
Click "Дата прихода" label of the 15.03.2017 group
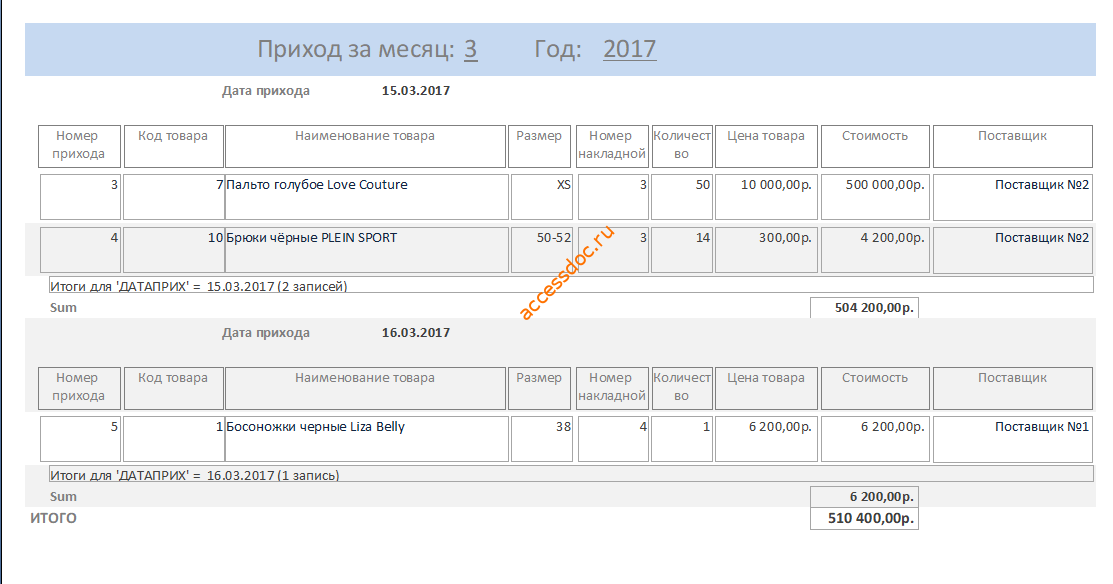pyautogui.click(x=265, y=91)
